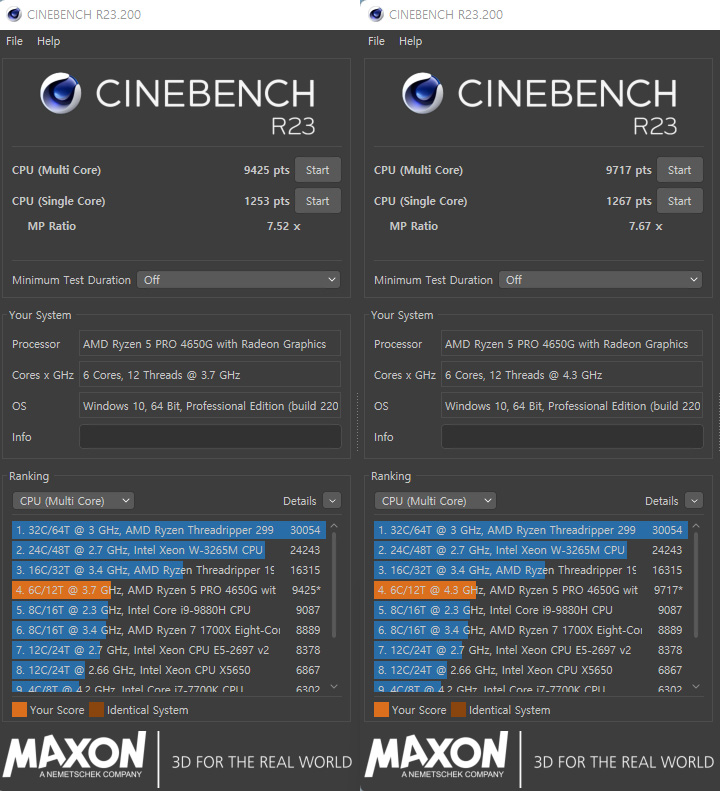720x791 pixels.
Task: Select Xeon W-3265M row in left ranking
Action: click(169, 550)
